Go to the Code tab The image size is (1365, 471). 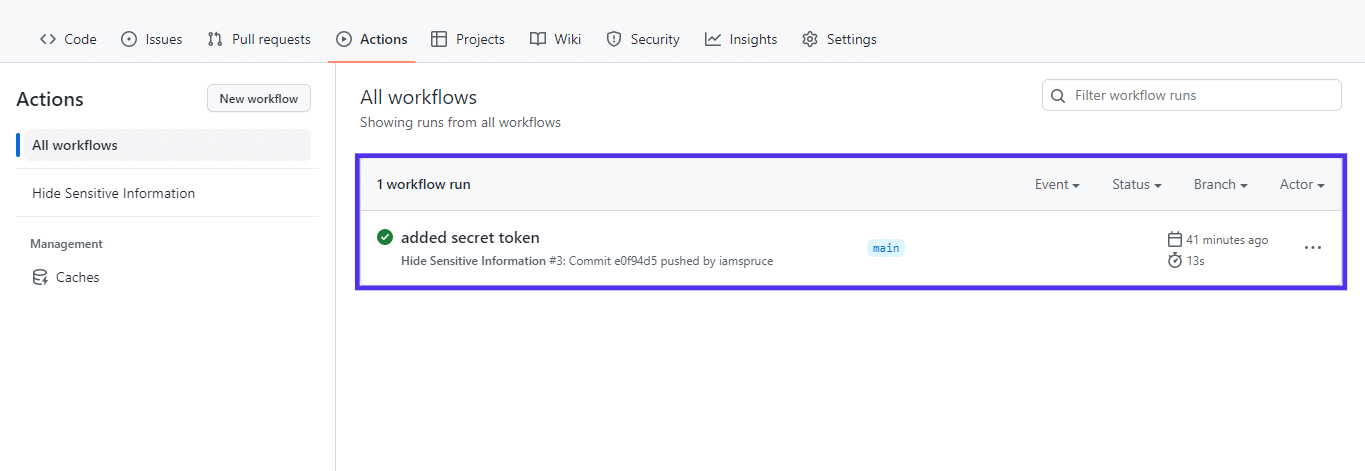(68, 40)
